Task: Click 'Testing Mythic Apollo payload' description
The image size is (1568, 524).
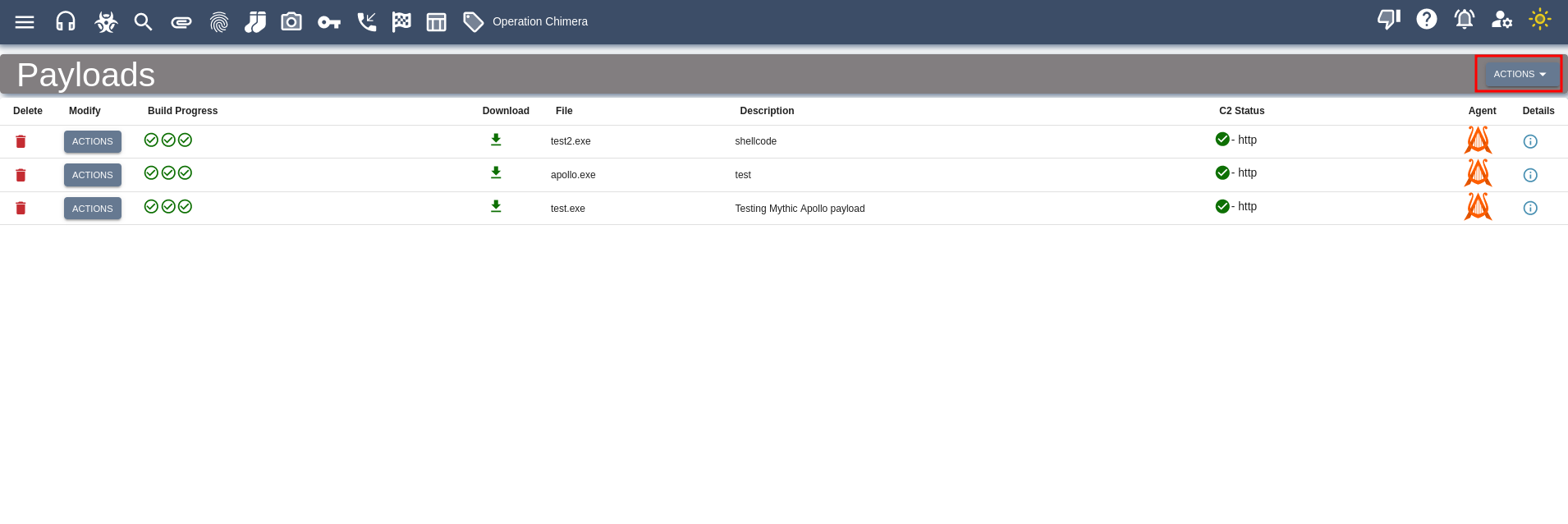Action: [x=800, y=209]
